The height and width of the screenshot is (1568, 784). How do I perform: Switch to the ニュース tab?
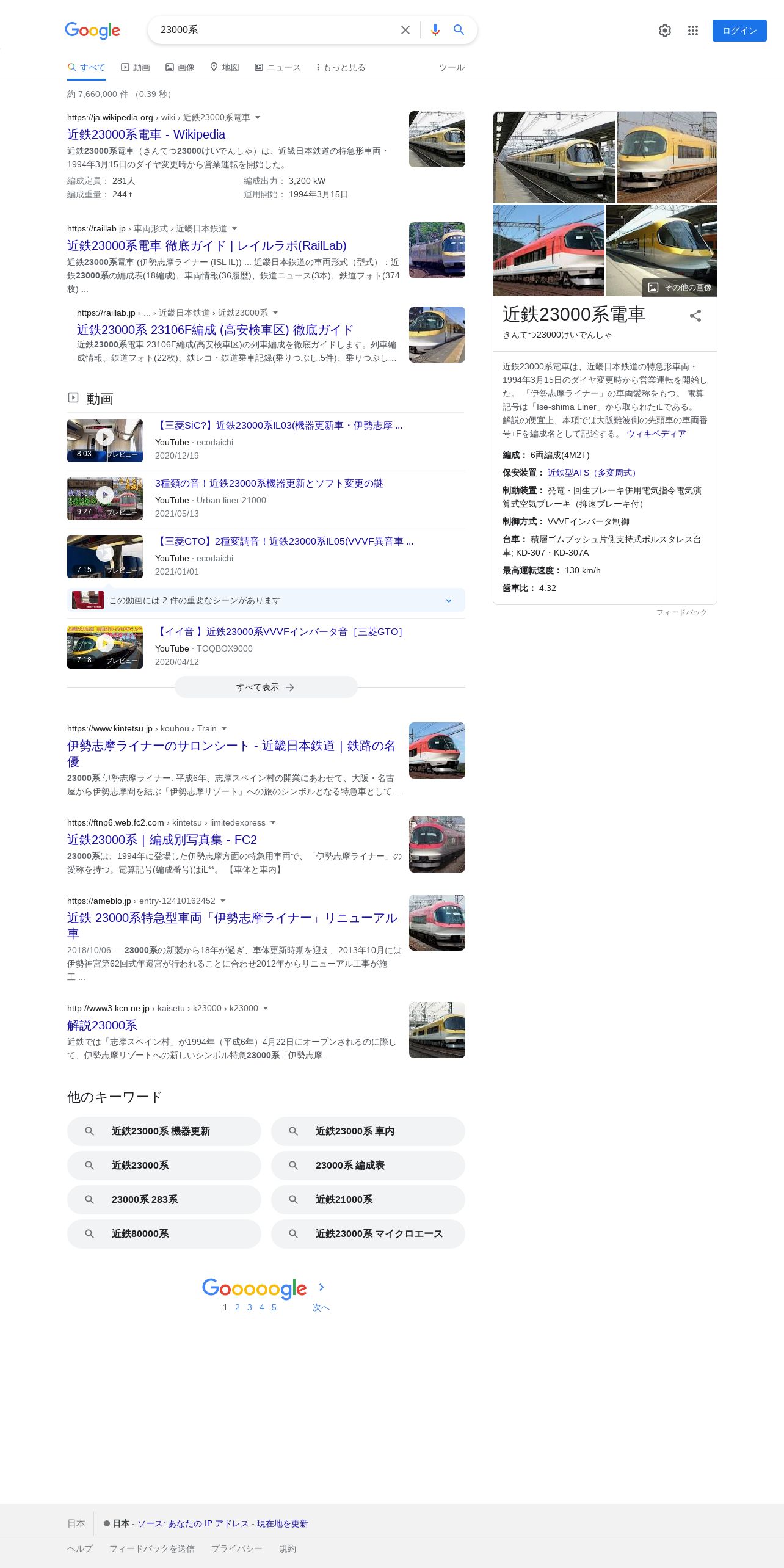278,67
